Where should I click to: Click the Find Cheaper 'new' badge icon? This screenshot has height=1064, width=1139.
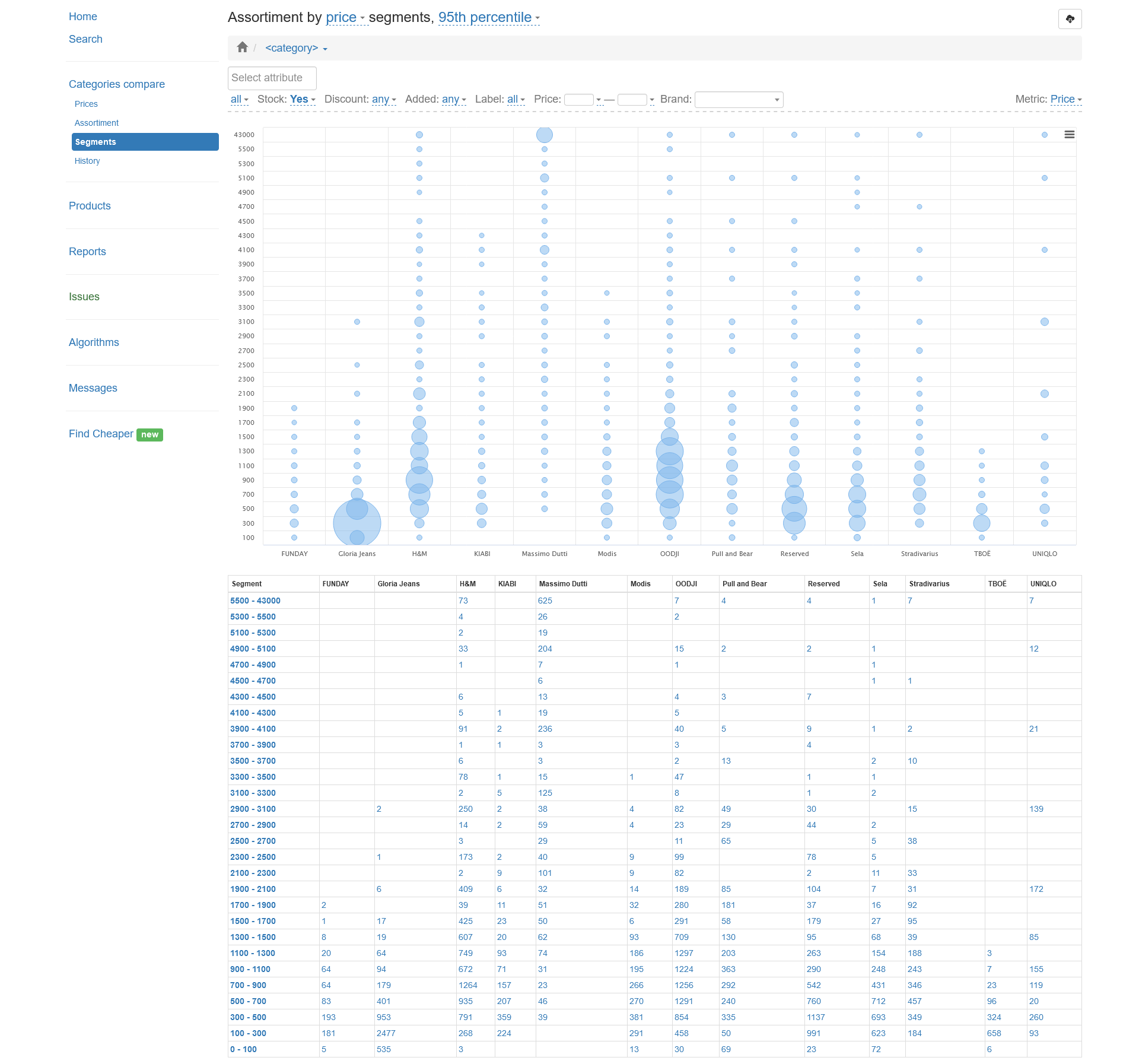coord(149,434)
